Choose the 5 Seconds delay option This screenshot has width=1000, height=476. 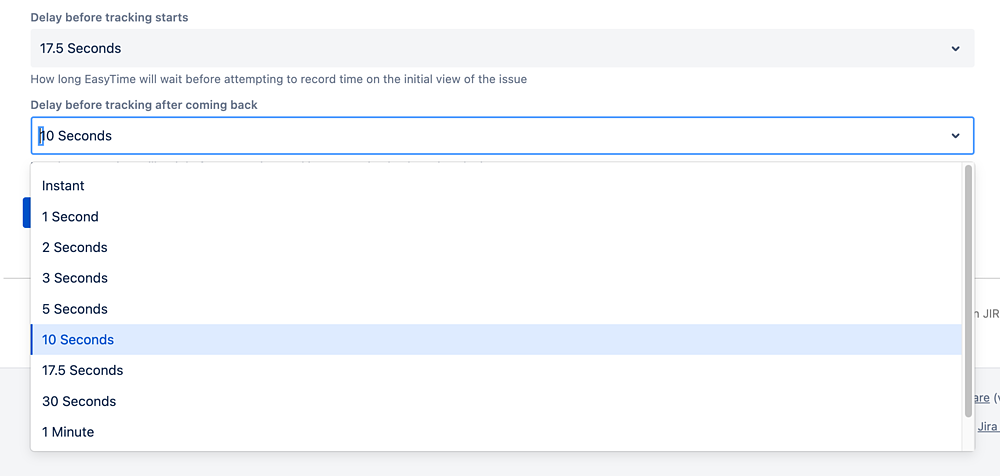pos(74,309)
